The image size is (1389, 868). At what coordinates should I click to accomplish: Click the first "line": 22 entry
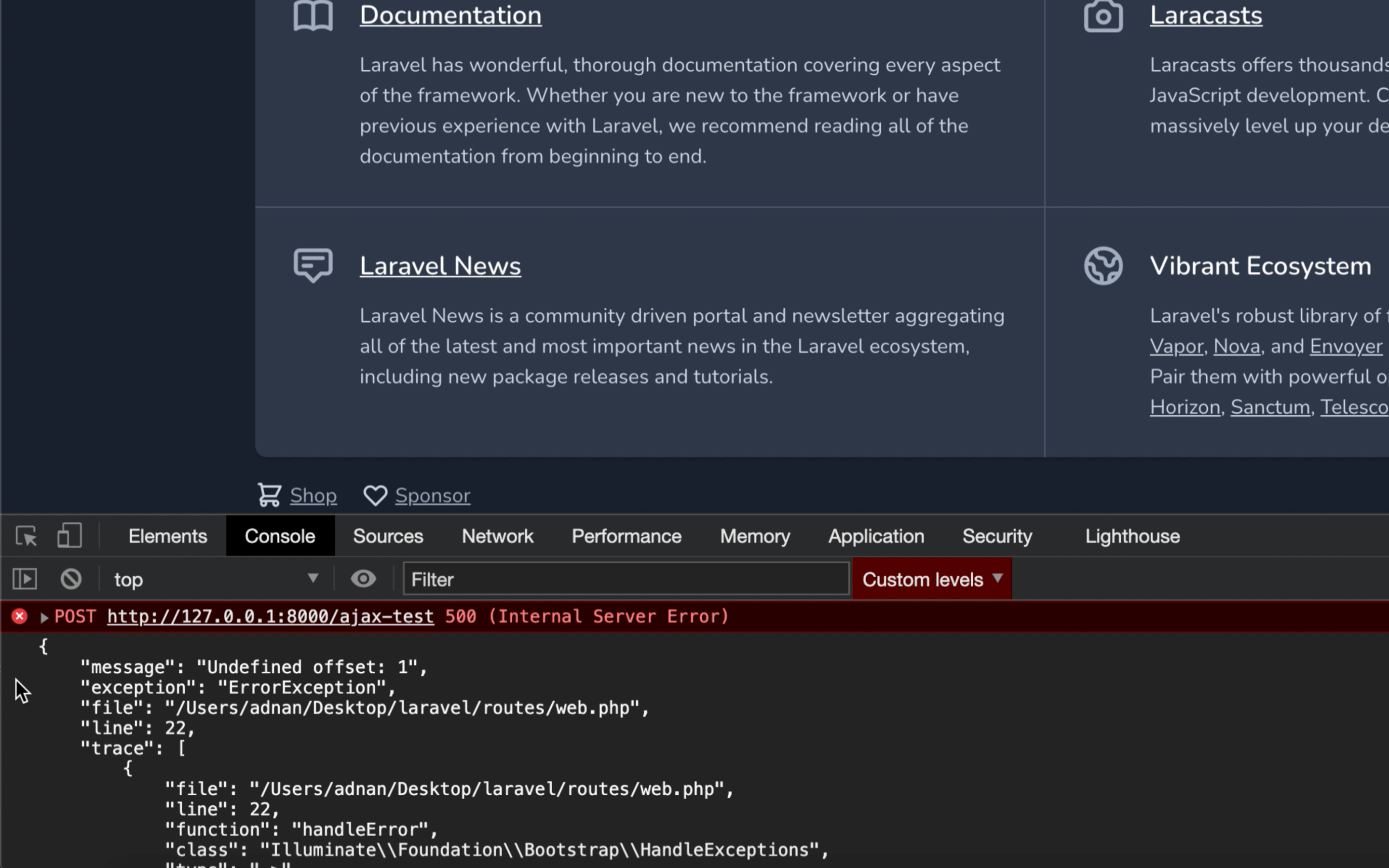[x=138, y=728]
